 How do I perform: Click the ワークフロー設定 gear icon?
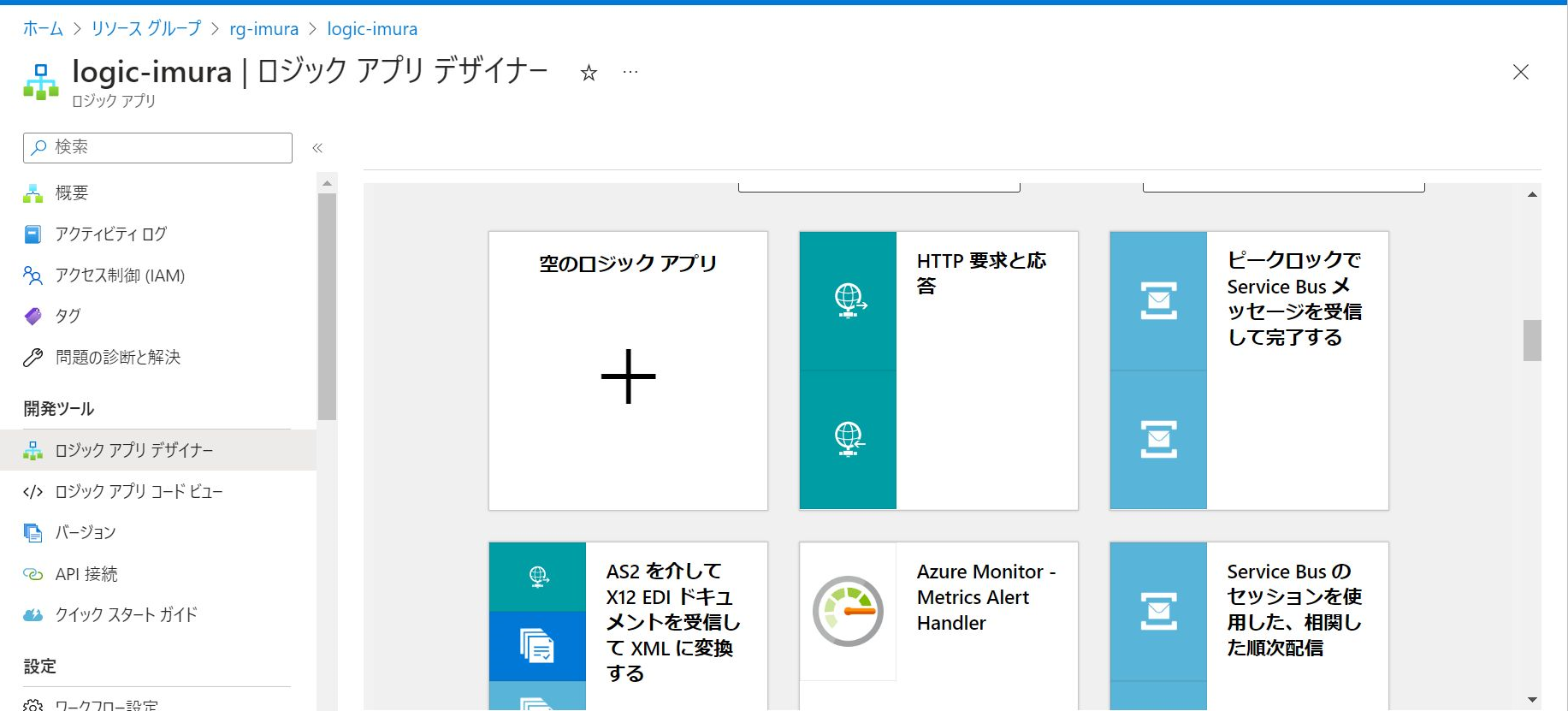[33, 705]
